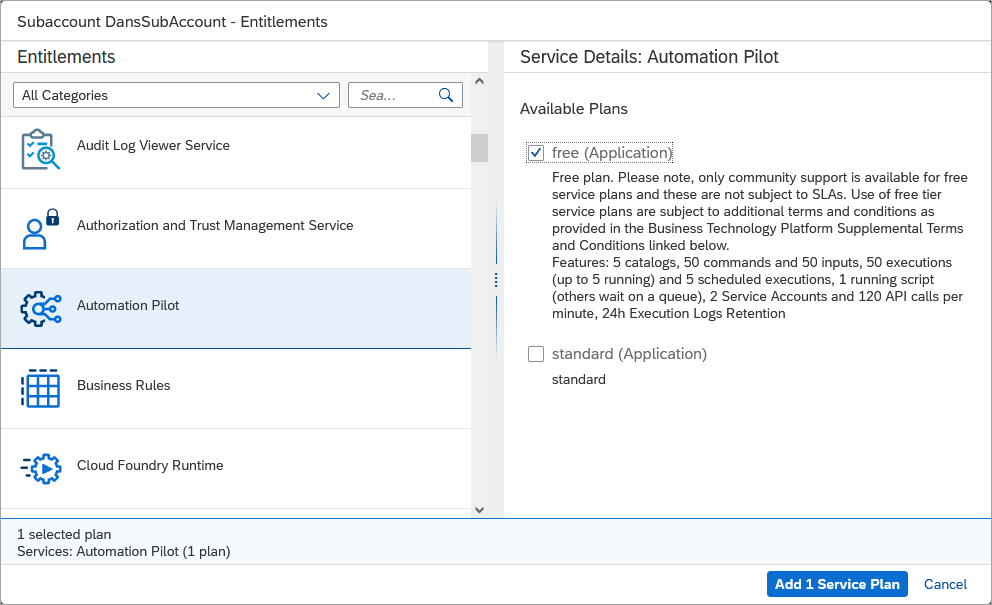Click the Audit Log Viewer Service icon

[40, 149]
